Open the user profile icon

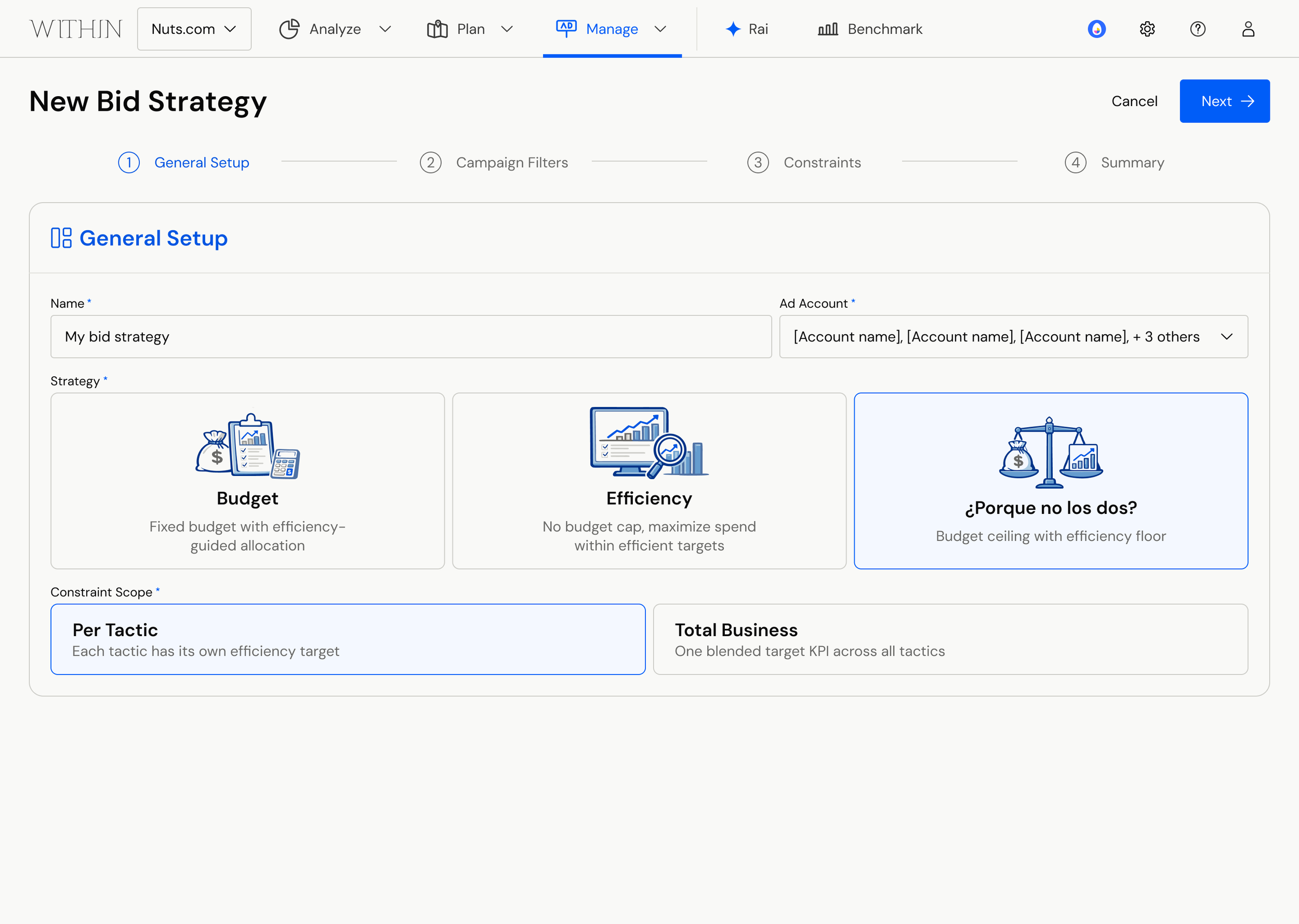point(1249,29)
